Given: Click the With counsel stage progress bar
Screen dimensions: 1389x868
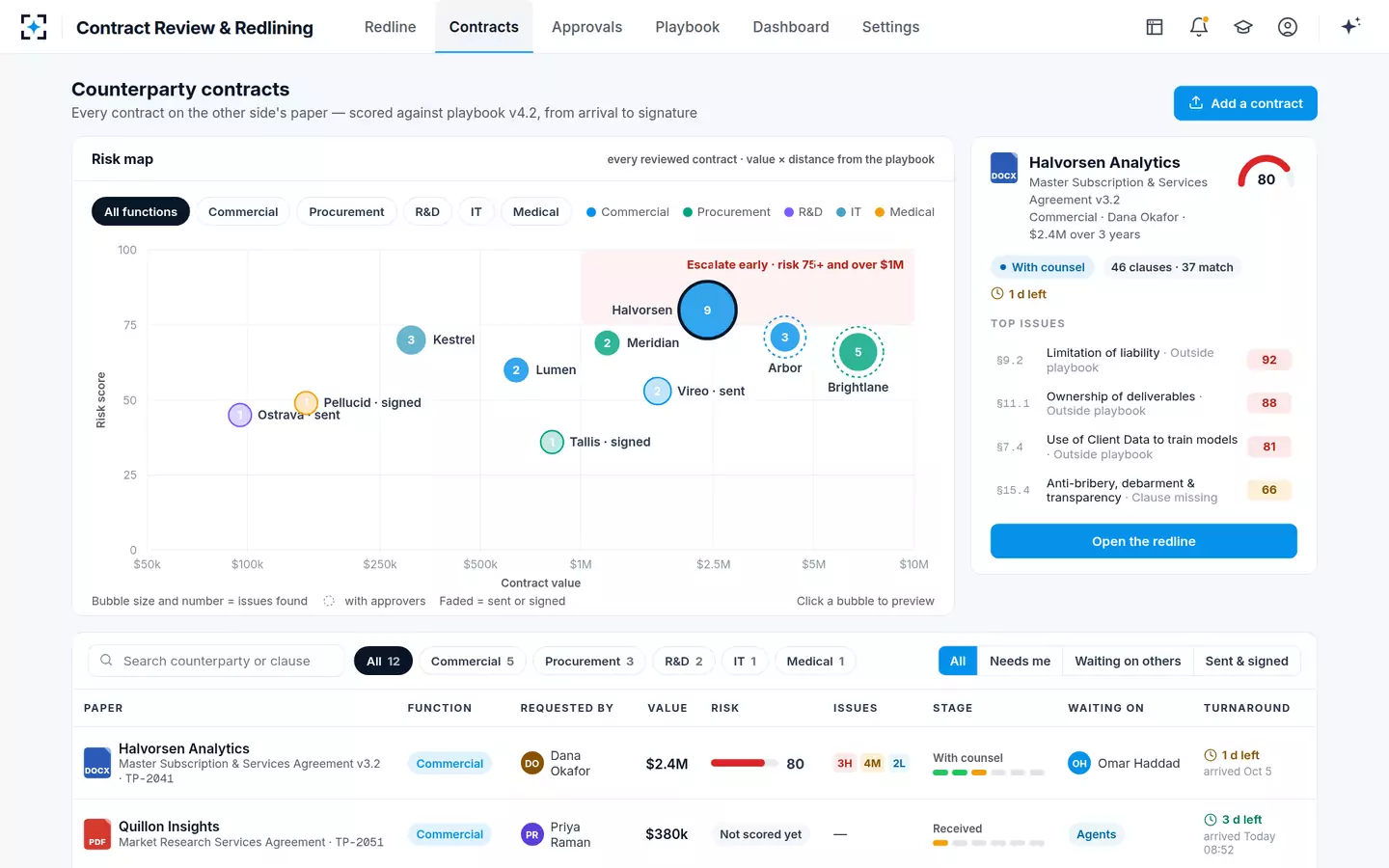Looking at the screenshot, I should coord(989,773).
